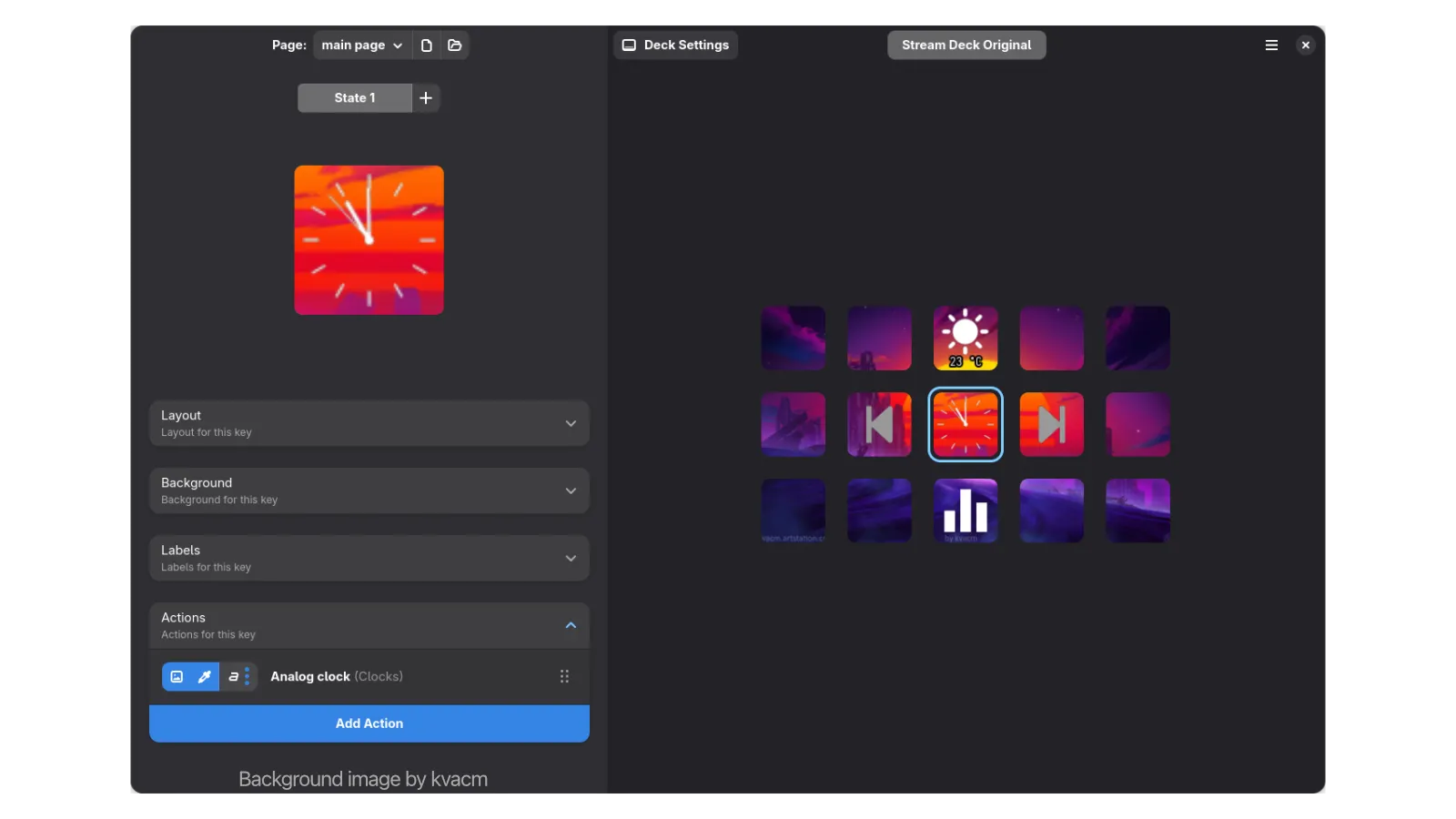Select the previous track key on deck
The image size is (1456, 819).
[x=879, y=425]
